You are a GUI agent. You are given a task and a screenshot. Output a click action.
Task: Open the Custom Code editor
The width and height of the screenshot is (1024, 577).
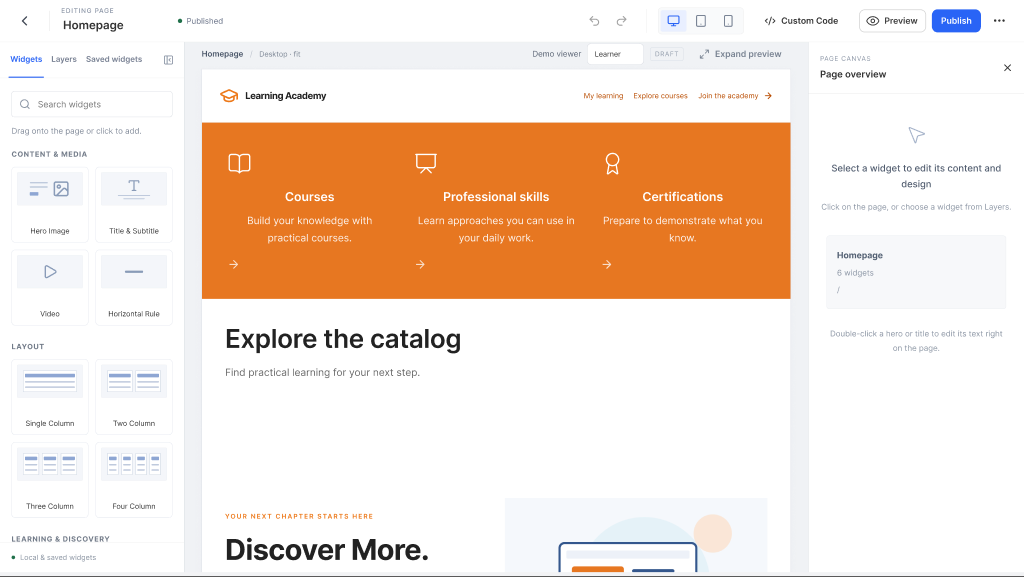point(801,21)
